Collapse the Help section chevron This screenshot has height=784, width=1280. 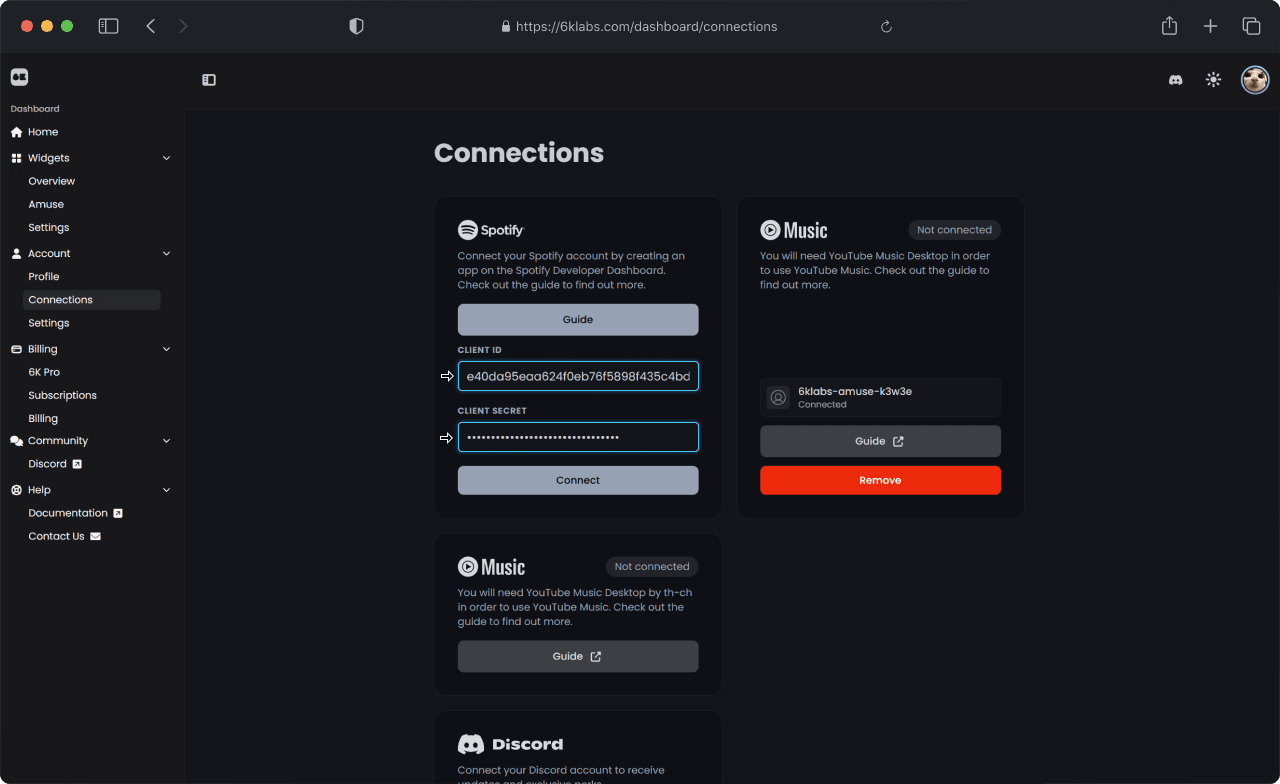[x=166, y=490]
